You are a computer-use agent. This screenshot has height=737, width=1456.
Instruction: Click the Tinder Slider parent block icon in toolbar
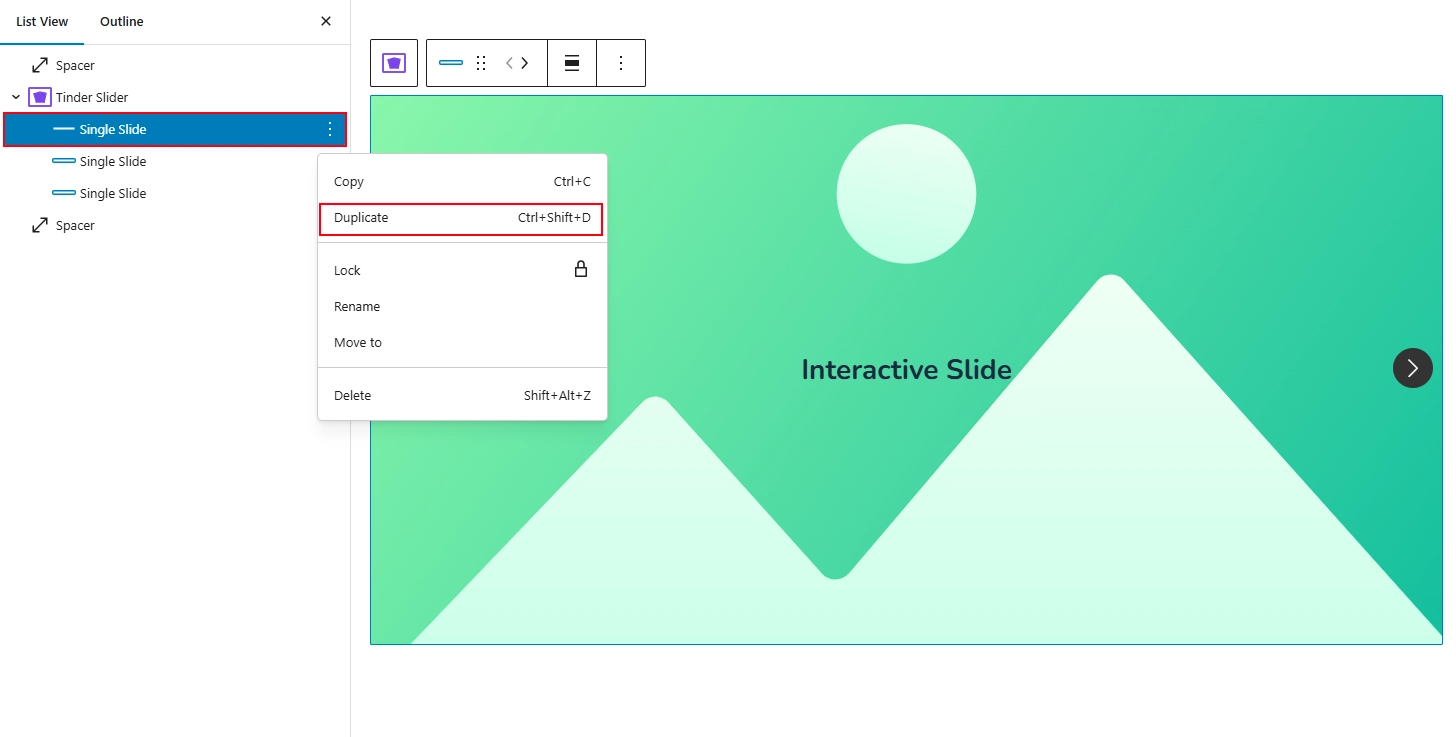point(394,63)
